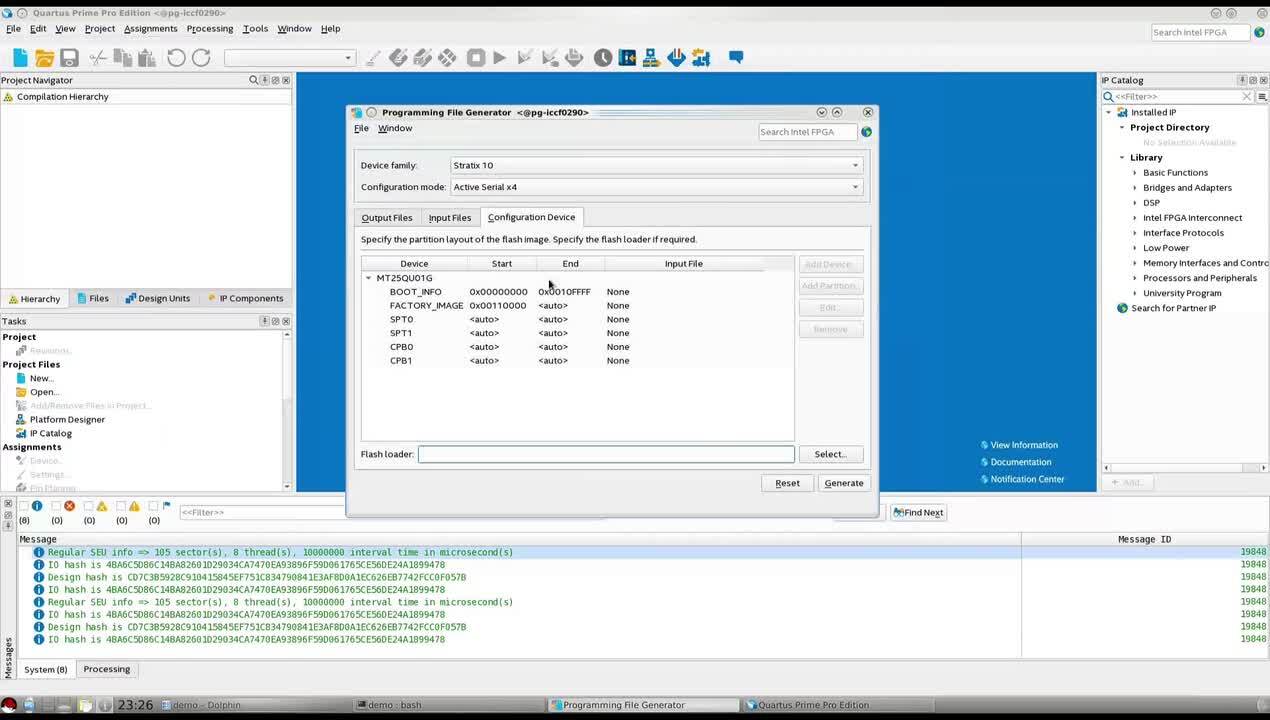Click the Save disk icon in toolbar

(69, 58)
